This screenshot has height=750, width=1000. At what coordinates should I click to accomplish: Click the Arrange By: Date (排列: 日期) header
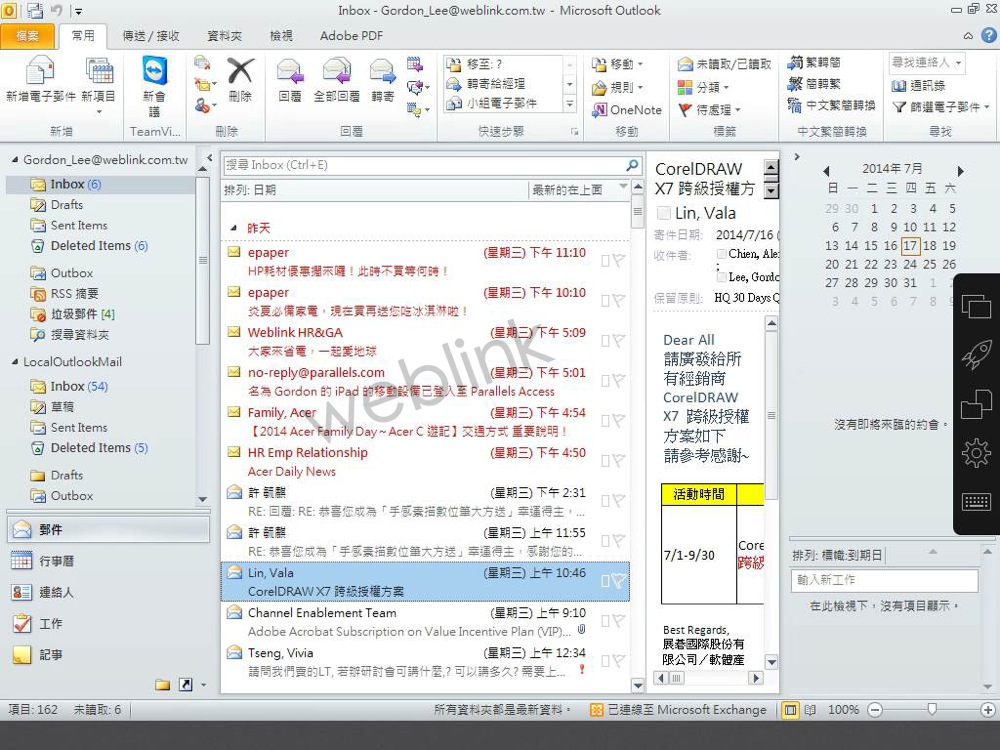coord(250,189)
